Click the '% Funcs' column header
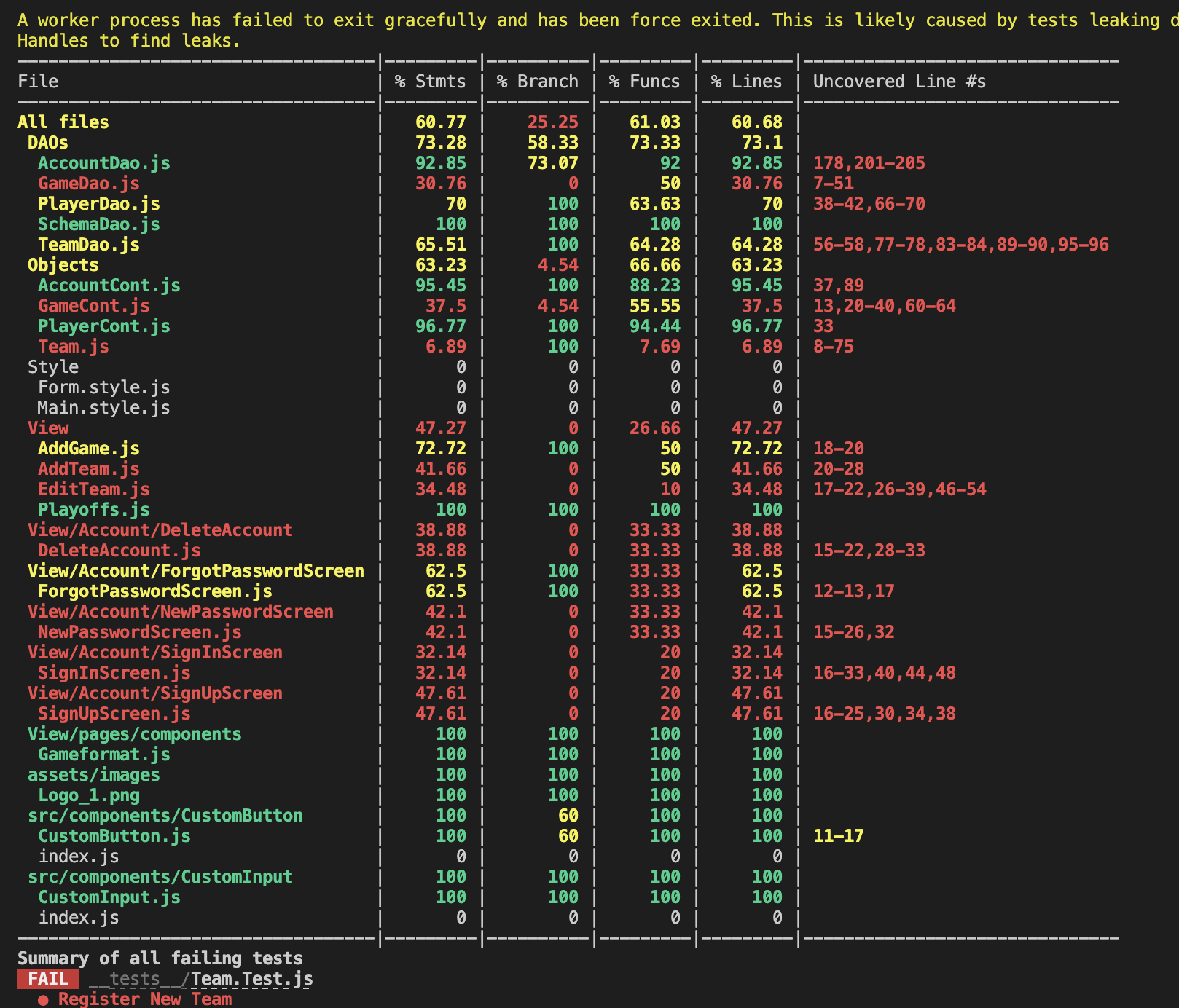The image size is (1179, 1008). coord(644,82)
